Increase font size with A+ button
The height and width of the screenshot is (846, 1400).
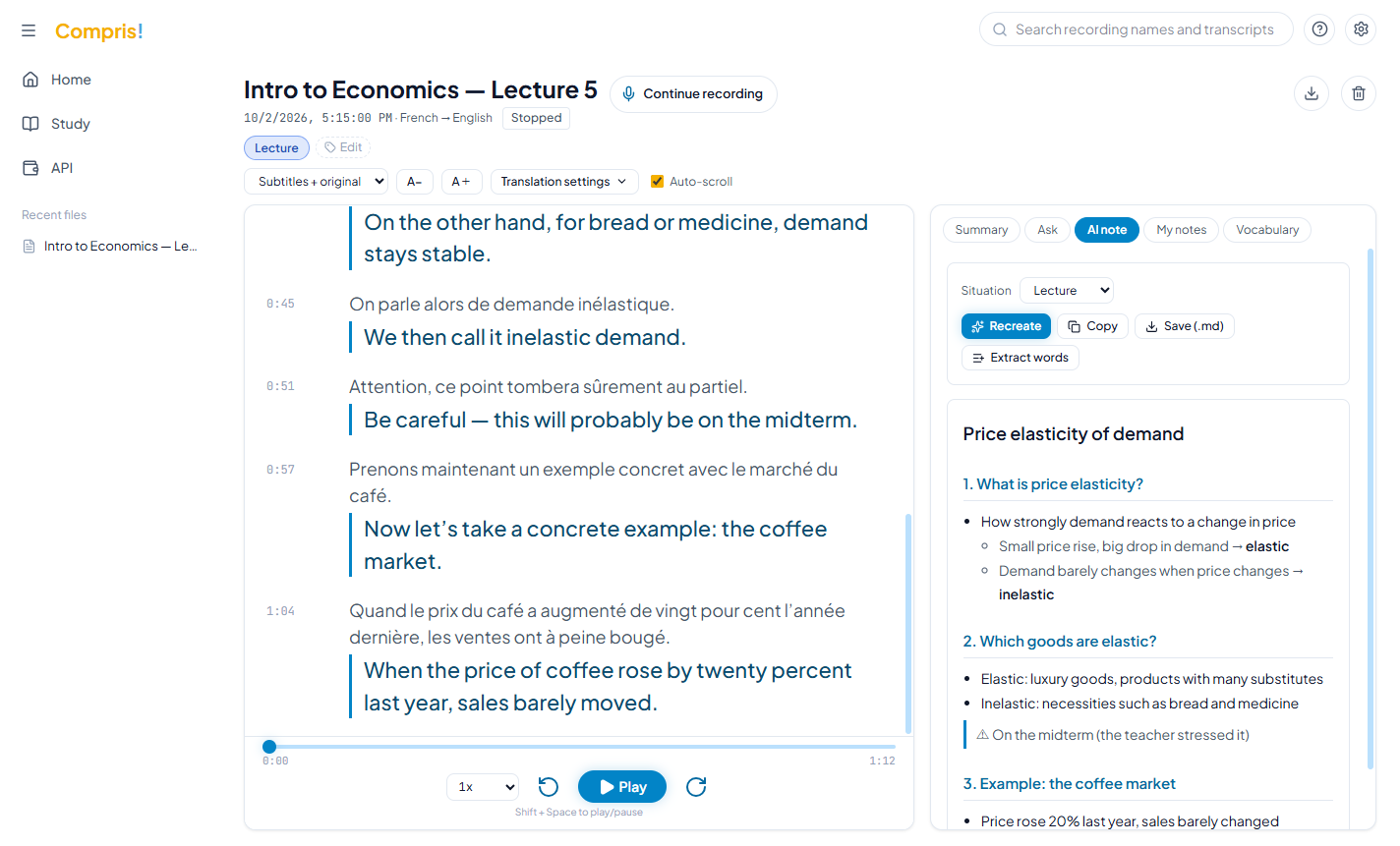coord(461,182)
